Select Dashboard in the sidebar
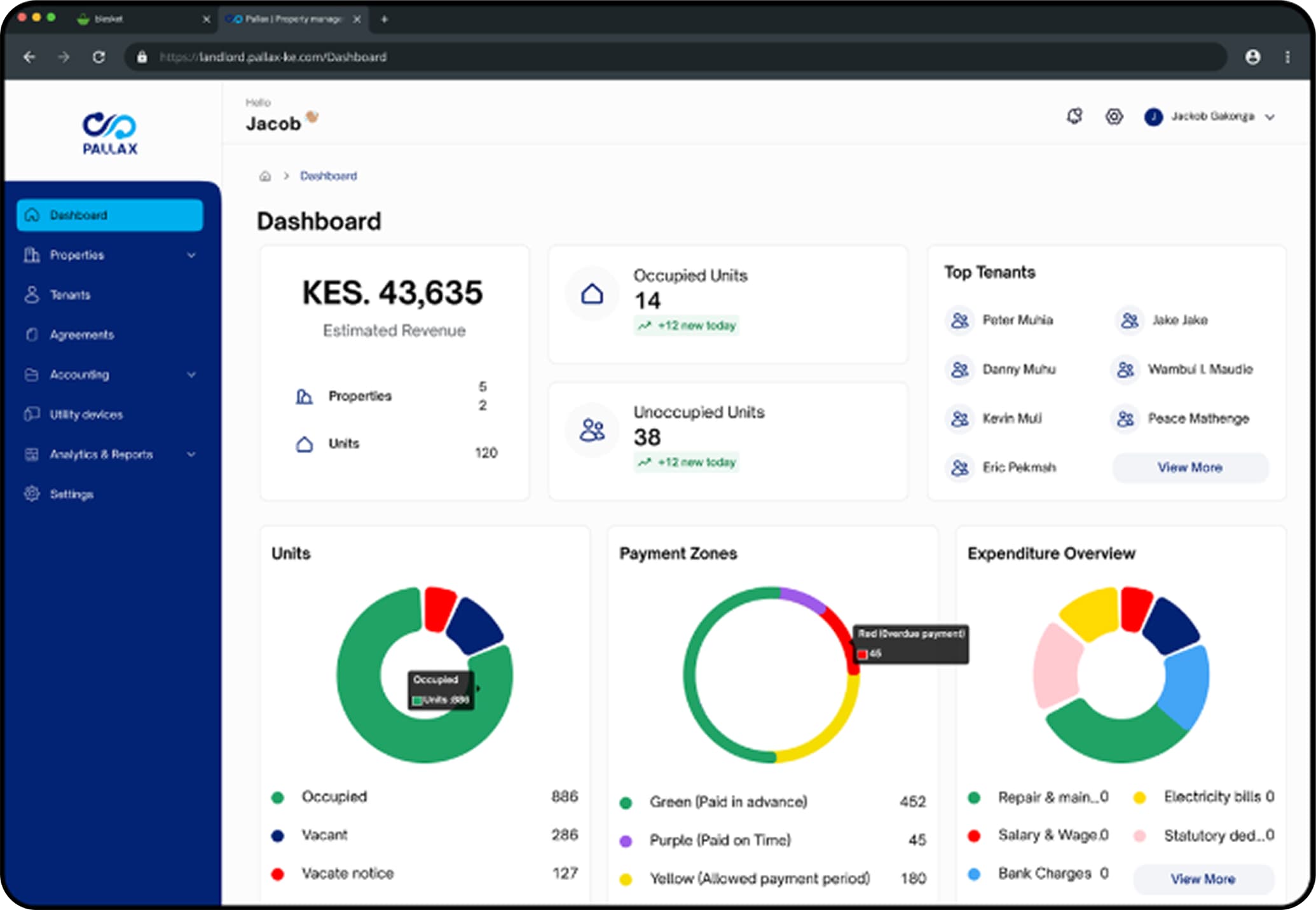 click(x=110, y=215)
